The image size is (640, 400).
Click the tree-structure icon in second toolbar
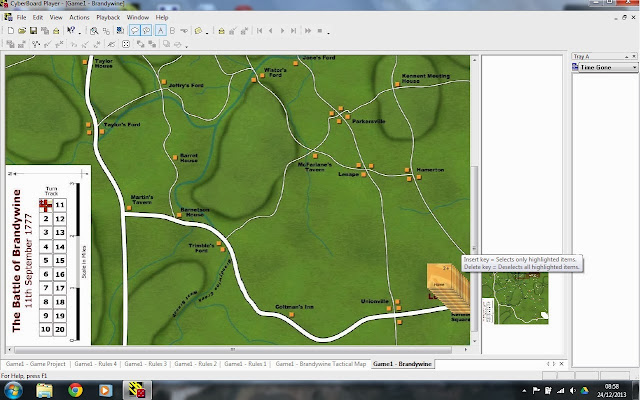(36, 44)
